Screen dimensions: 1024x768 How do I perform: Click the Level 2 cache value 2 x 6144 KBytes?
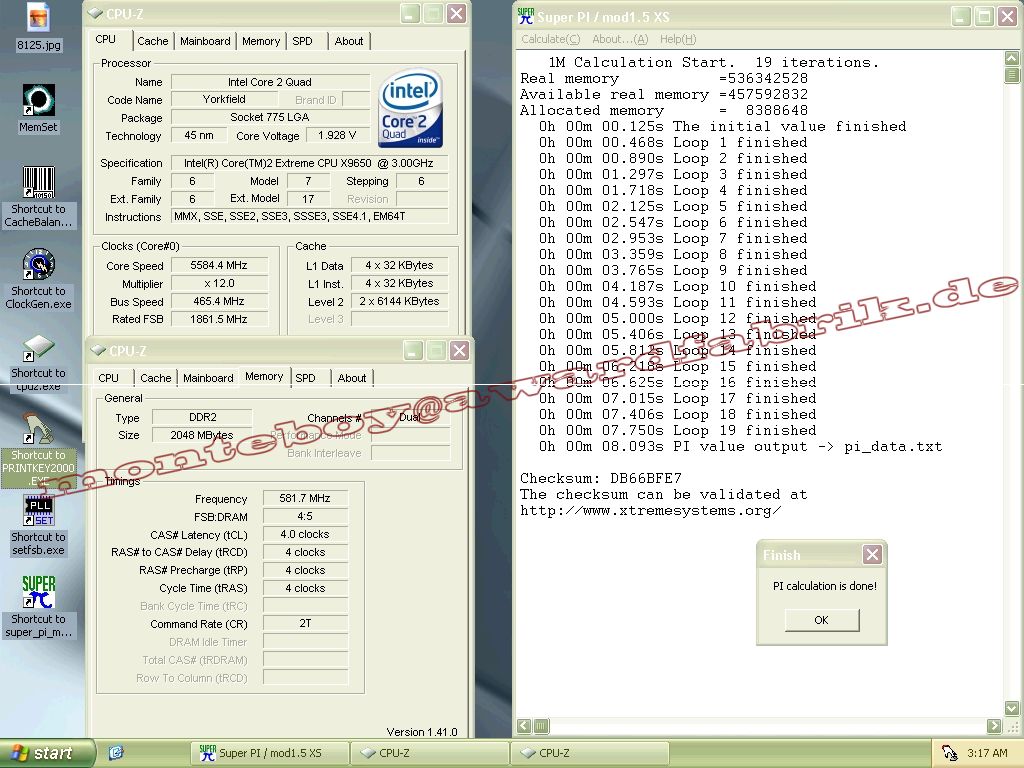(x=400, y=301)
